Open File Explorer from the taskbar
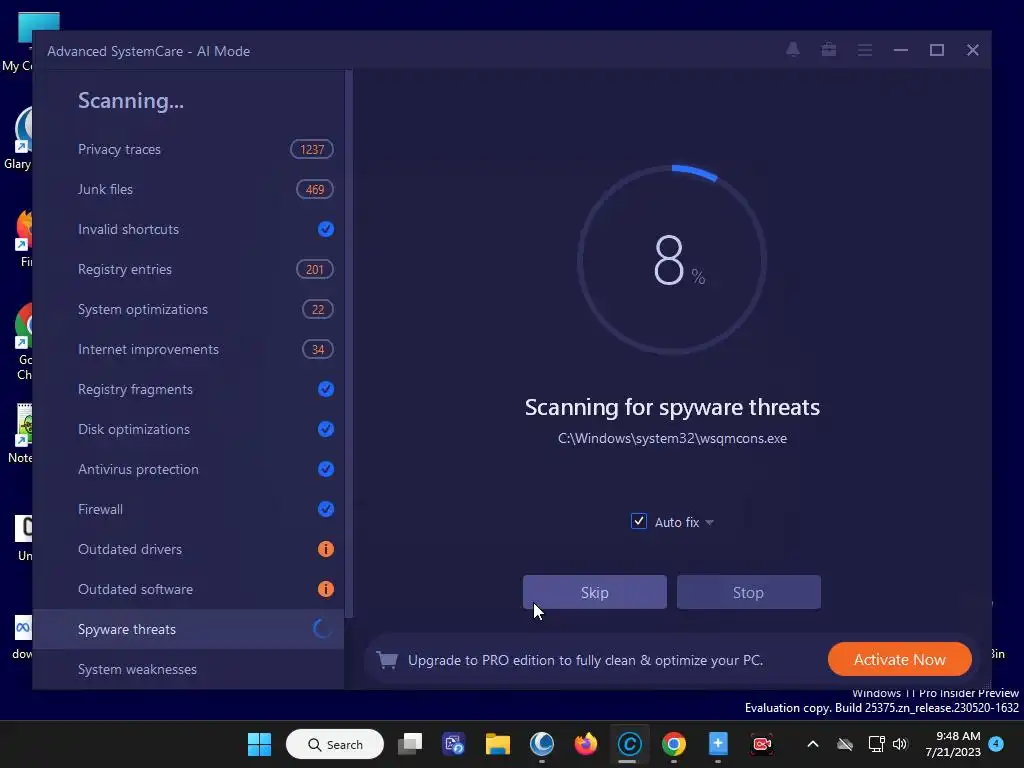1024x768 pixels. [x=498, y=744]
